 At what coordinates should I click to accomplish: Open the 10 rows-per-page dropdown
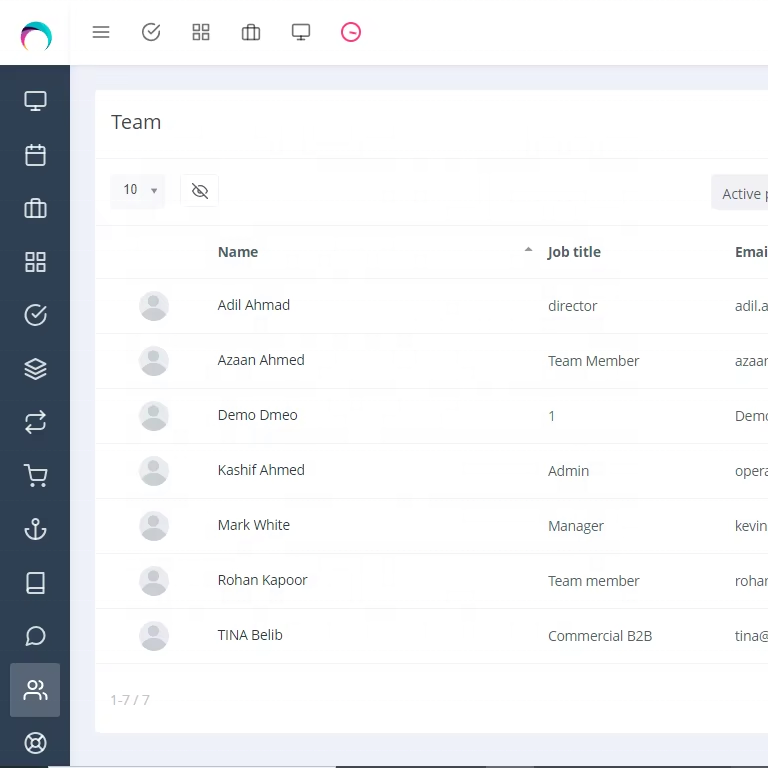pos(138,191)
